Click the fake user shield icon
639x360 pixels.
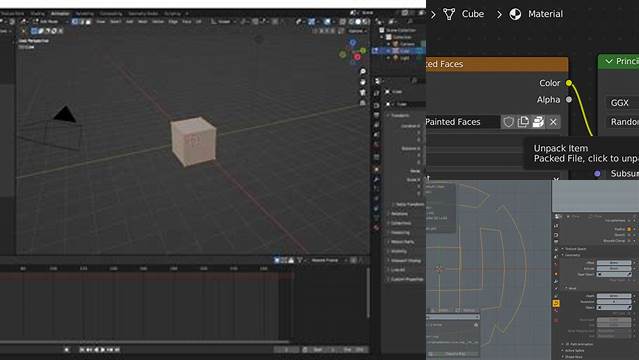(x=508, y=122)
